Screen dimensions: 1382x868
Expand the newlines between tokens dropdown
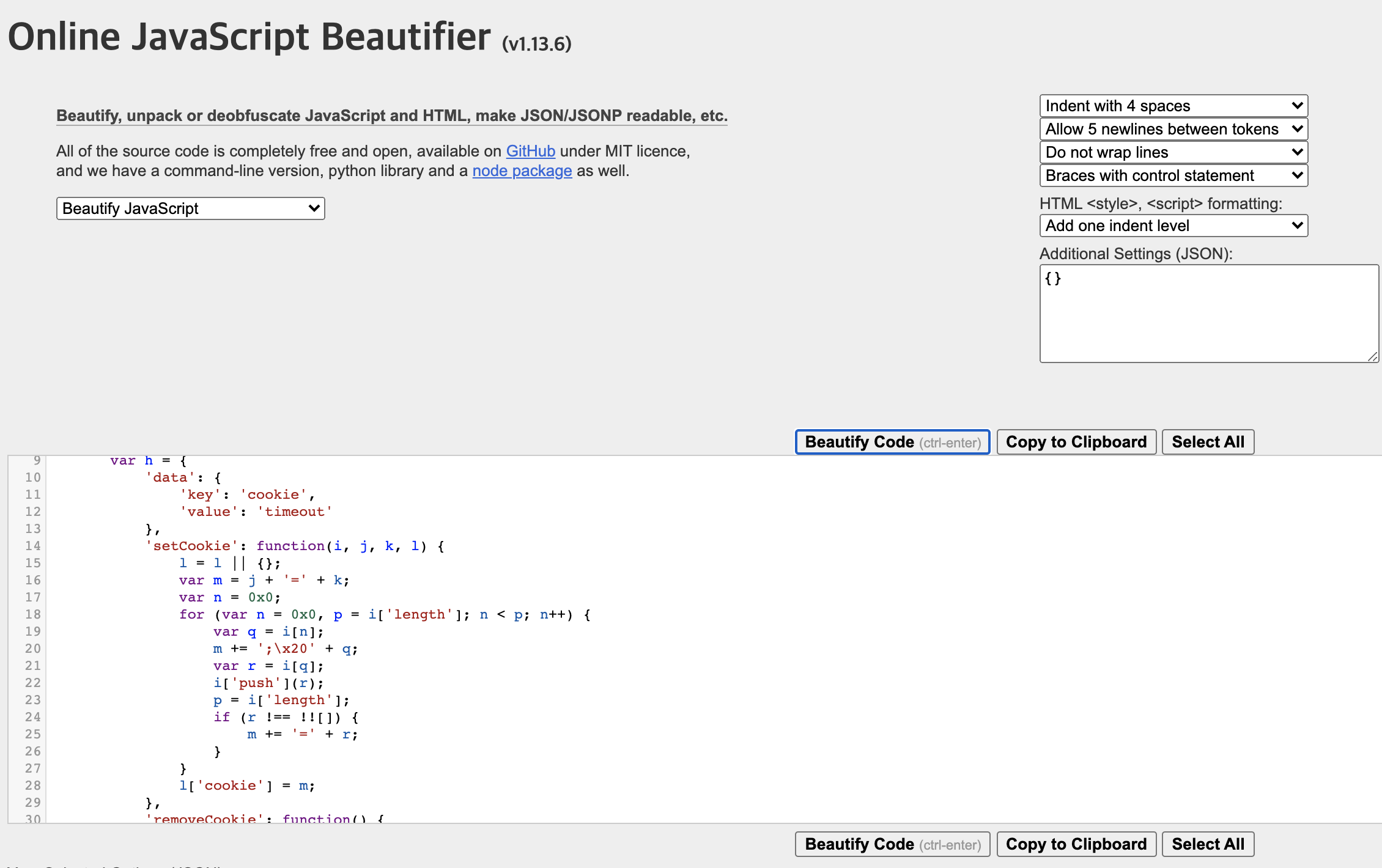click(x=1173, y=129)
